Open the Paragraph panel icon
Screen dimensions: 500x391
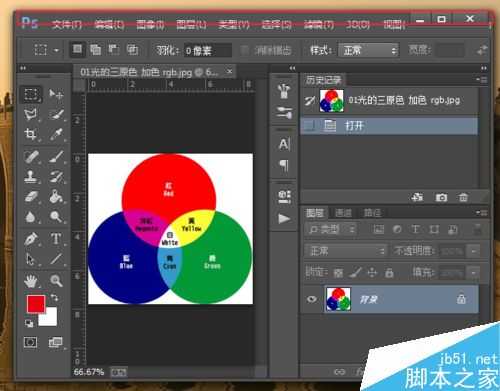point(284,165)
